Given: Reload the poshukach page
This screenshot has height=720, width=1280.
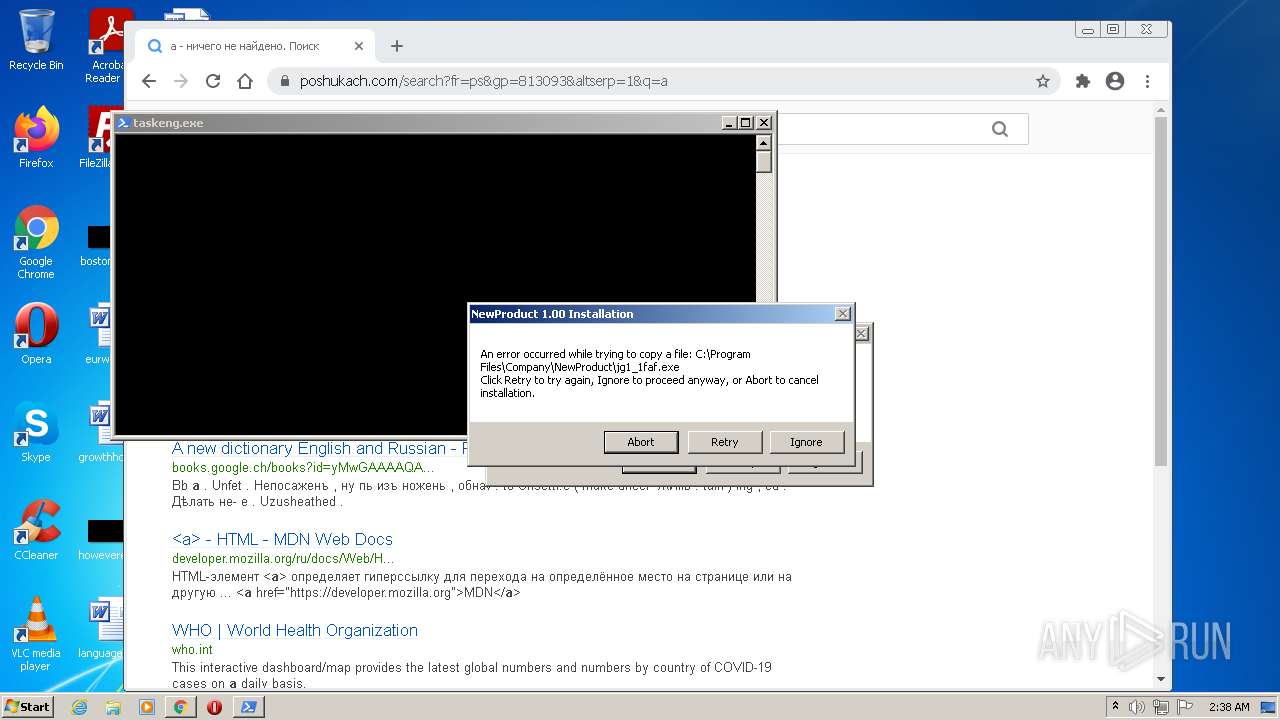Looking at the screenshot, I should 213,81.
